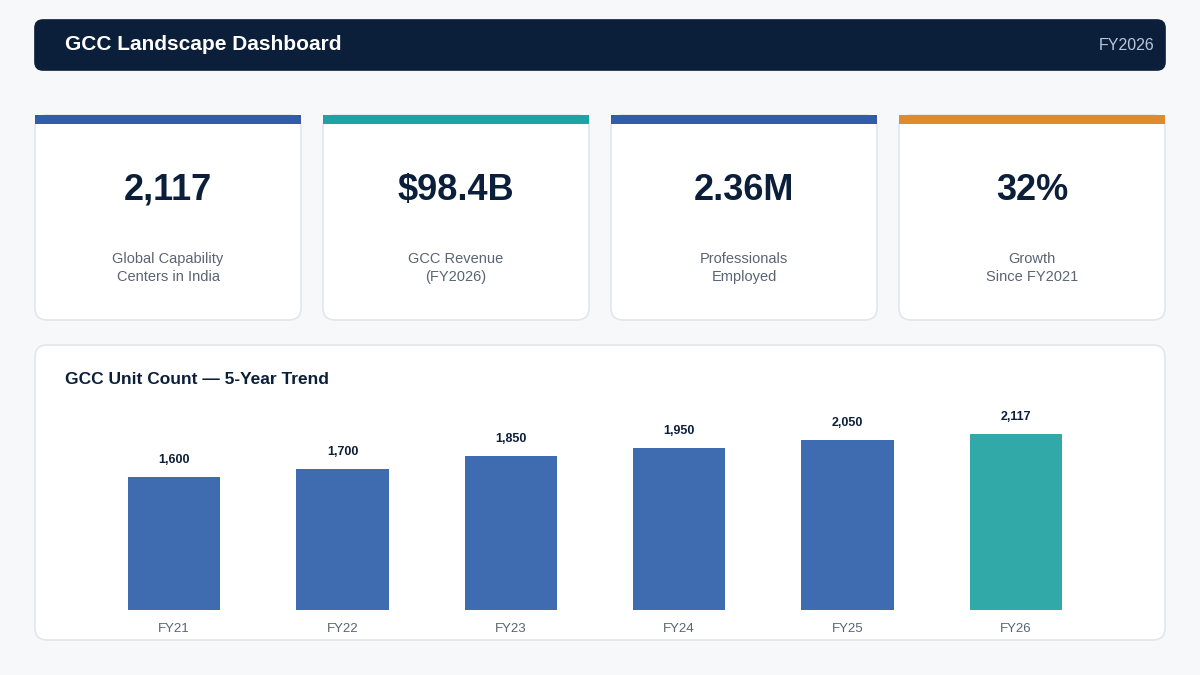1200x675 pixels.
Task: Click the FY26 axis label
Action: (x=1016, y=628)
